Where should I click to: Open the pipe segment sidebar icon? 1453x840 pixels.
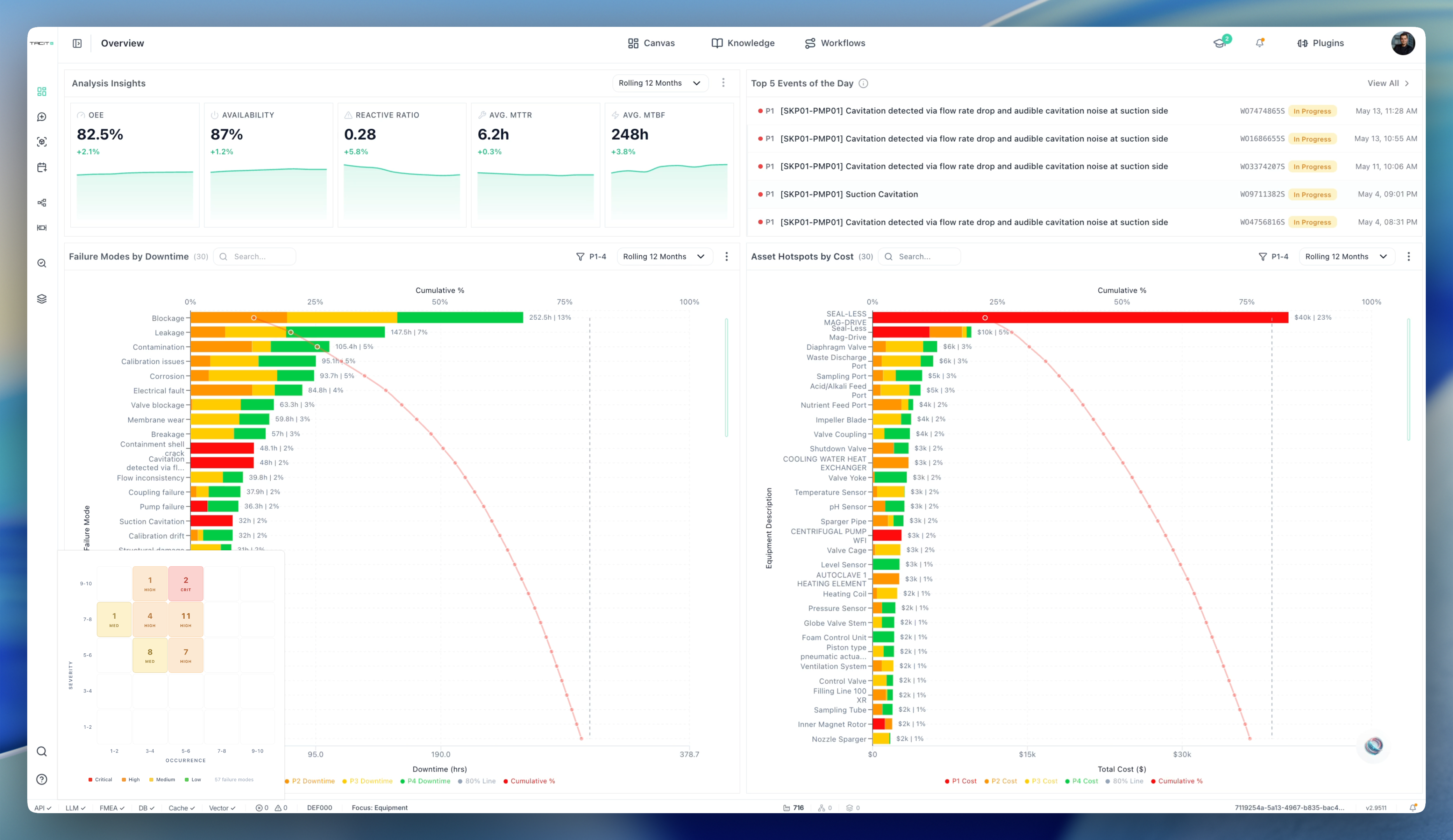pyautogui.click(x=42, y=228)
